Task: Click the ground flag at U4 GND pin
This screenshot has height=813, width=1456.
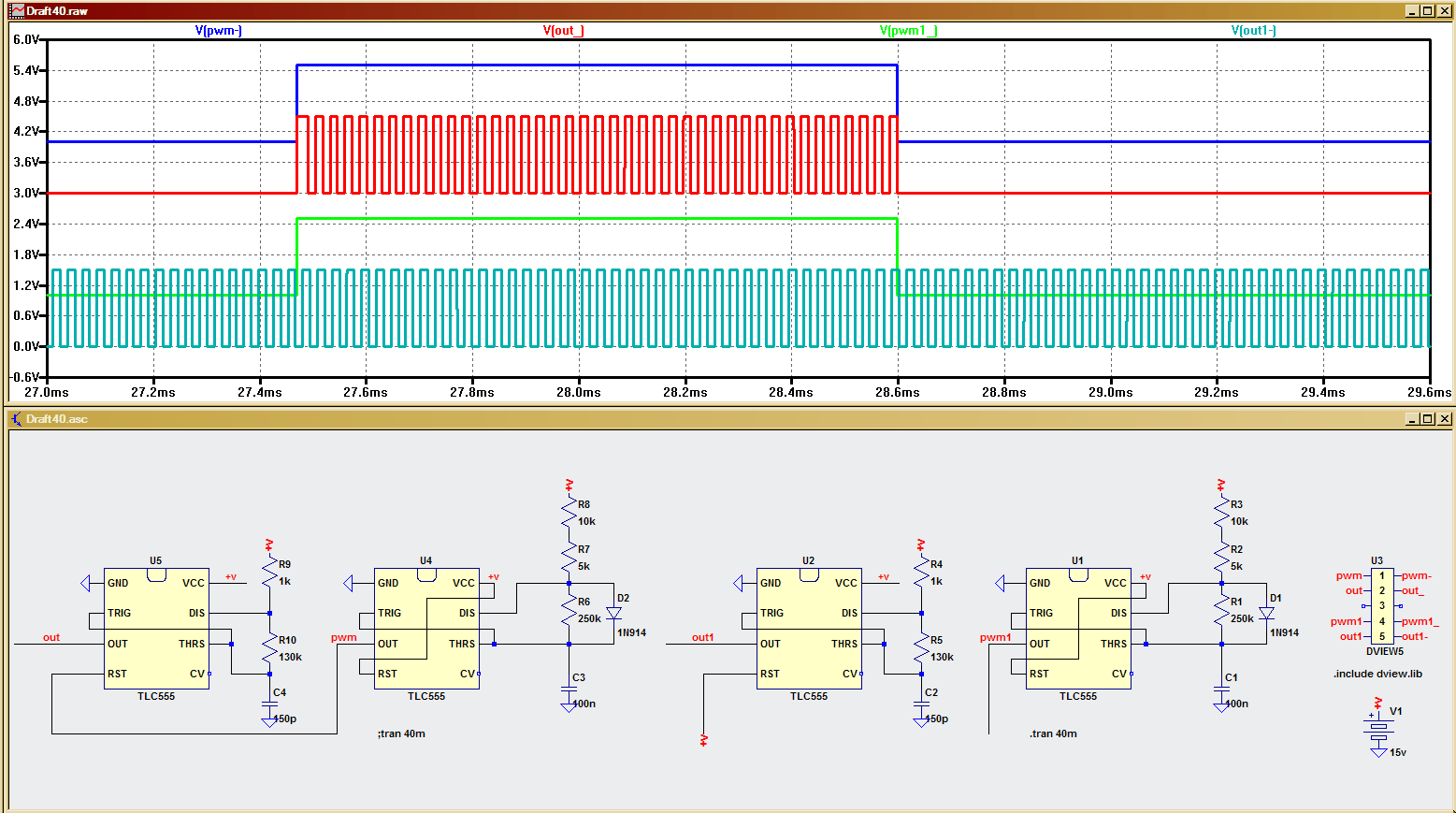Action: coord(349,584)
